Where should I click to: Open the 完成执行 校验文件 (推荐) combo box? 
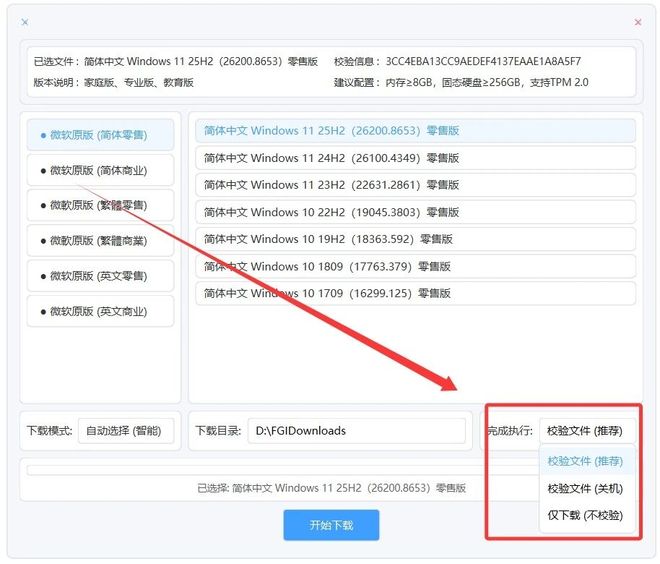click(x=587, y=431)
